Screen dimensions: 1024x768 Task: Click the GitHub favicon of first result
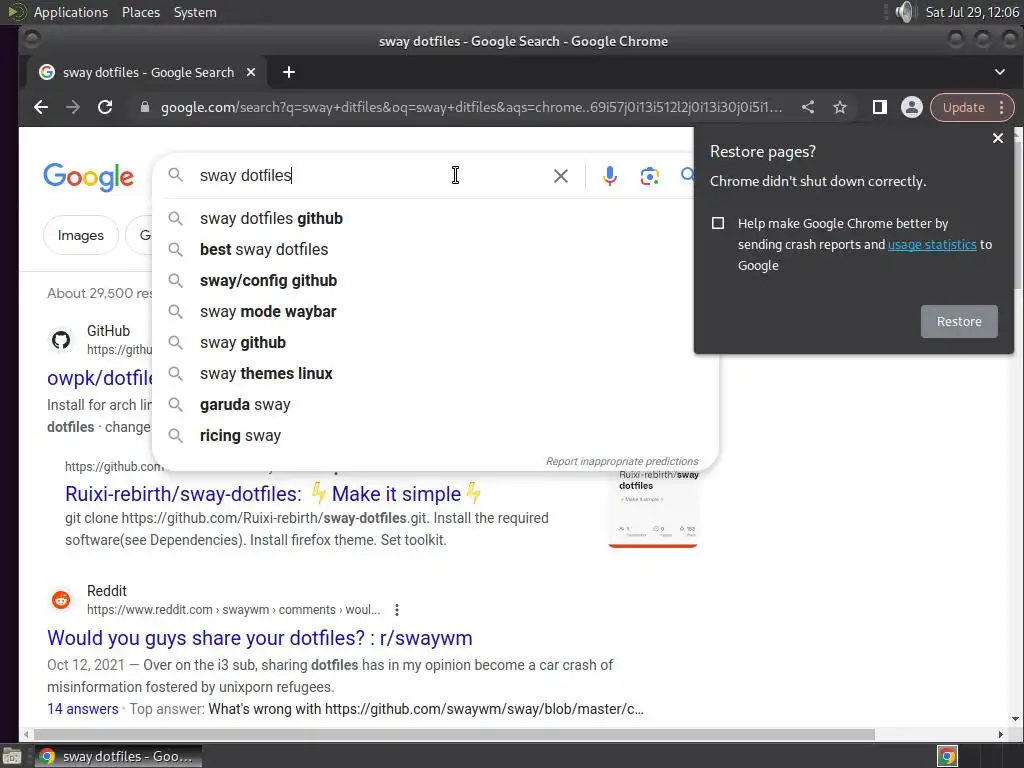[x=61, y=340]
